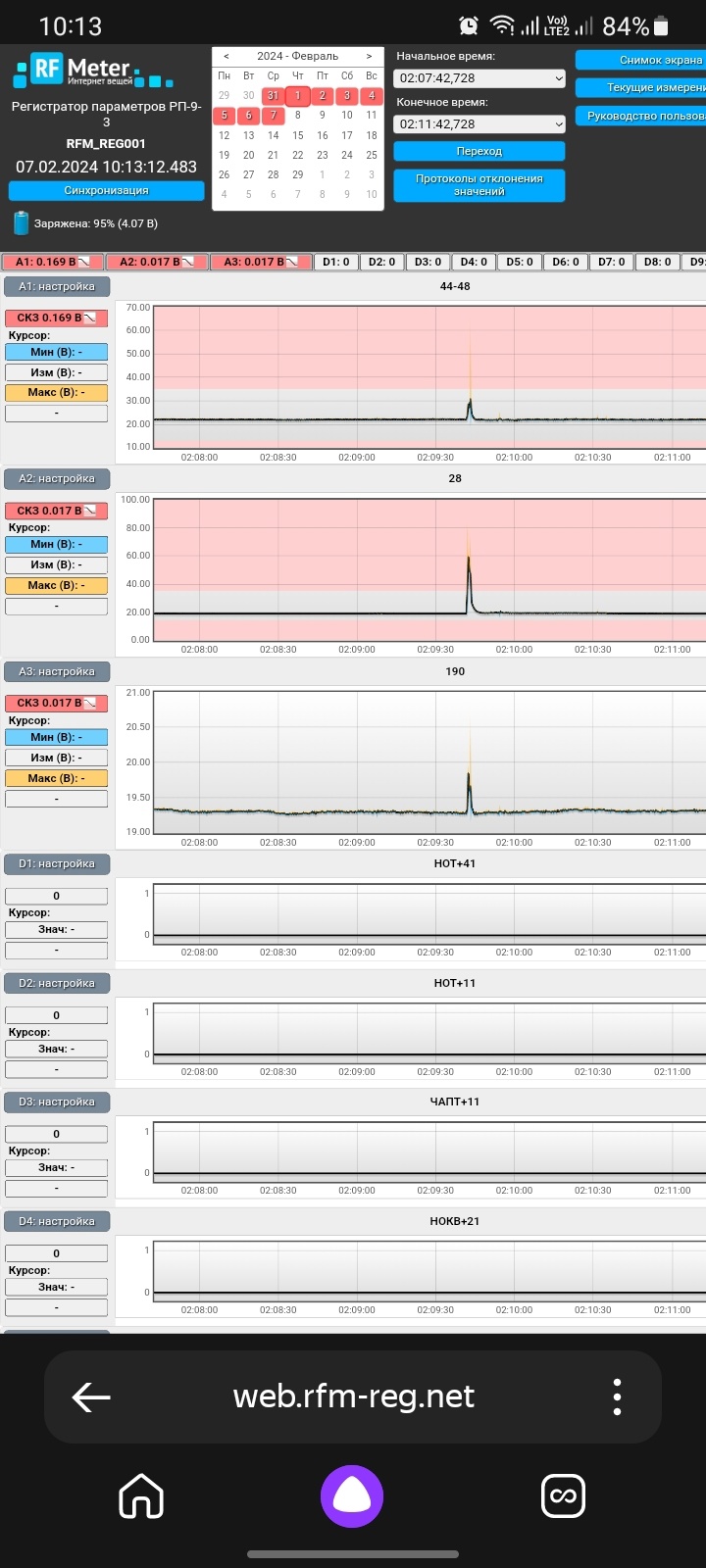
Task: Select February 7 in the calendar
Action: point(274,115)
